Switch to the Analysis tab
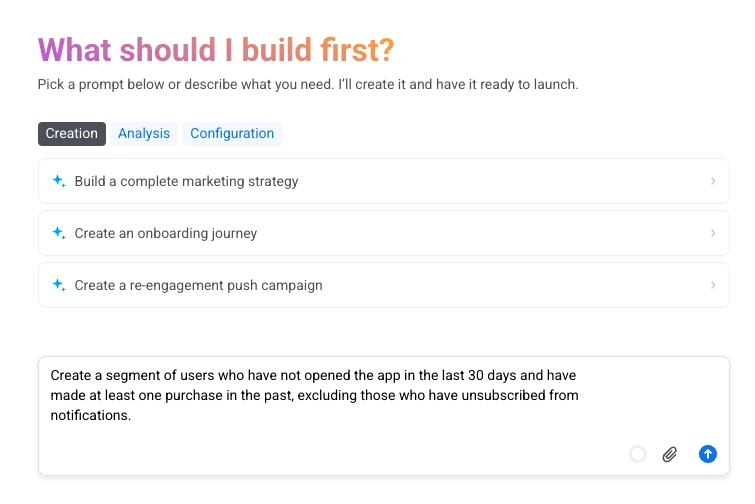The image size is (755, 504). [144, 133]
